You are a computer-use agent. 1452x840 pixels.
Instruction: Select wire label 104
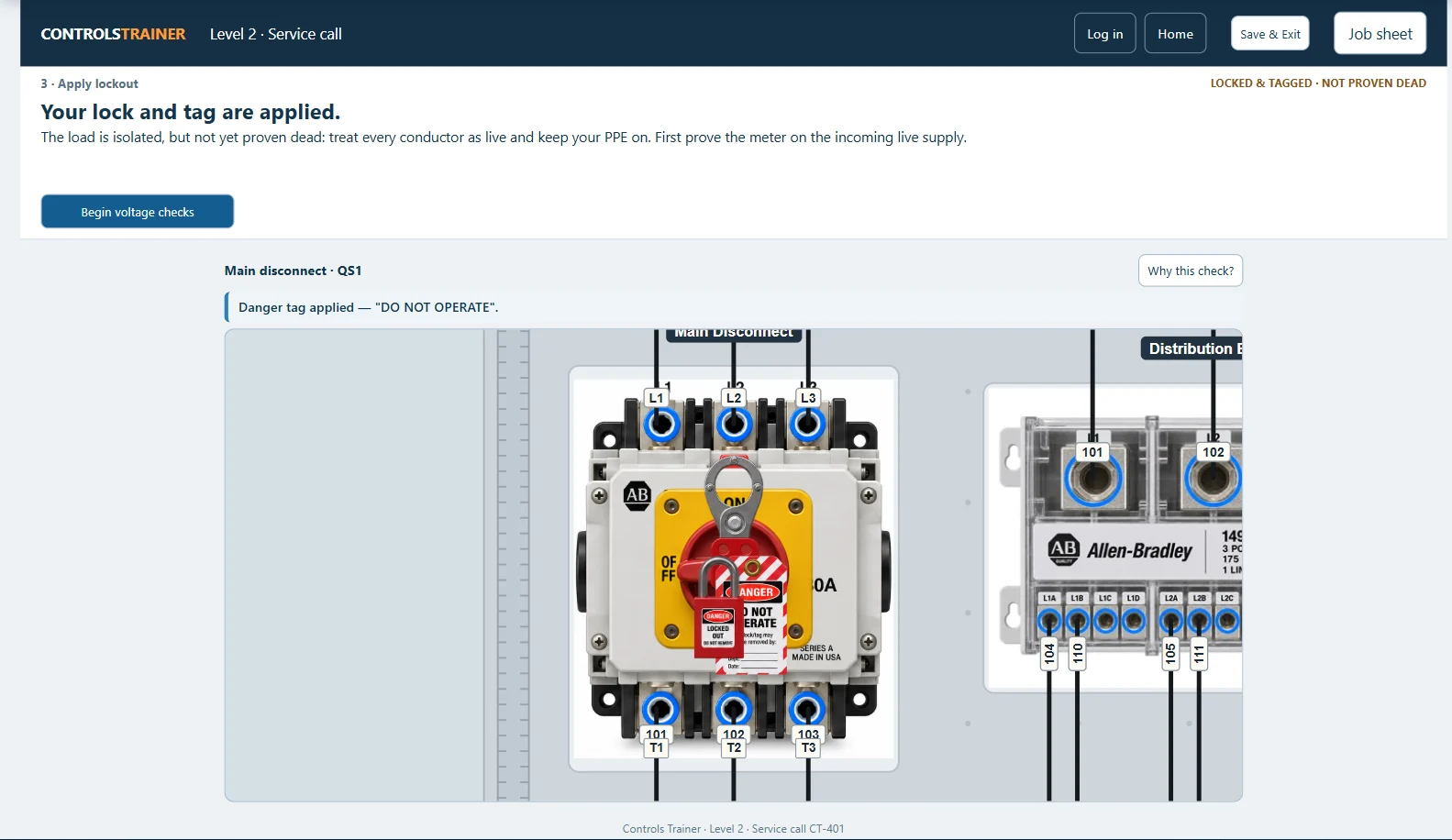point(1049,654)
